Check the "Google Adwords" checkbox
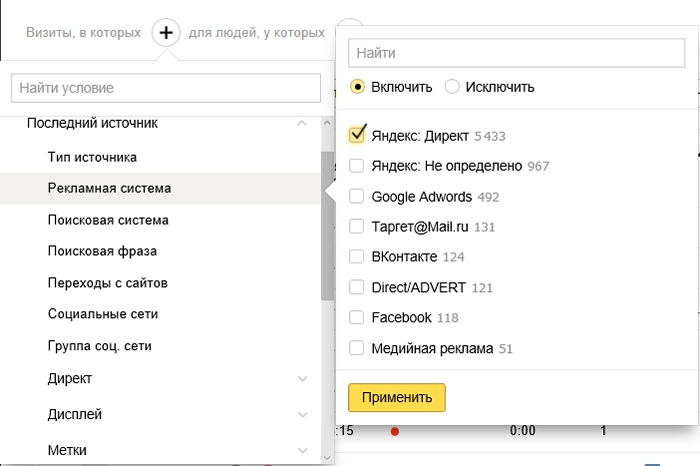 pyautogui.click(x=356, y=196)
